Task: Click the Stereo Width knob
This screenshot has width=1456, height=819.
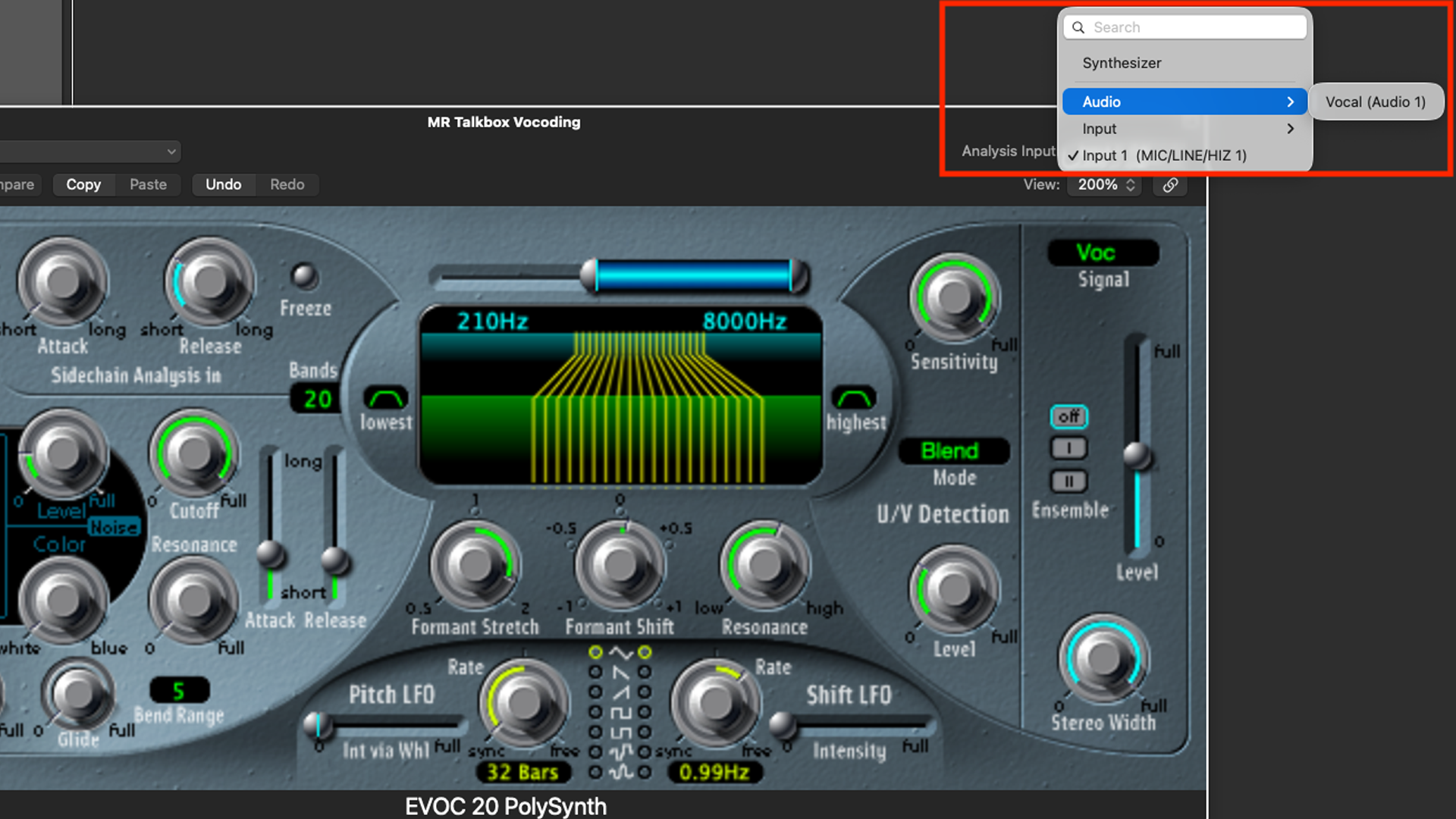Action: coord(1103,660)
